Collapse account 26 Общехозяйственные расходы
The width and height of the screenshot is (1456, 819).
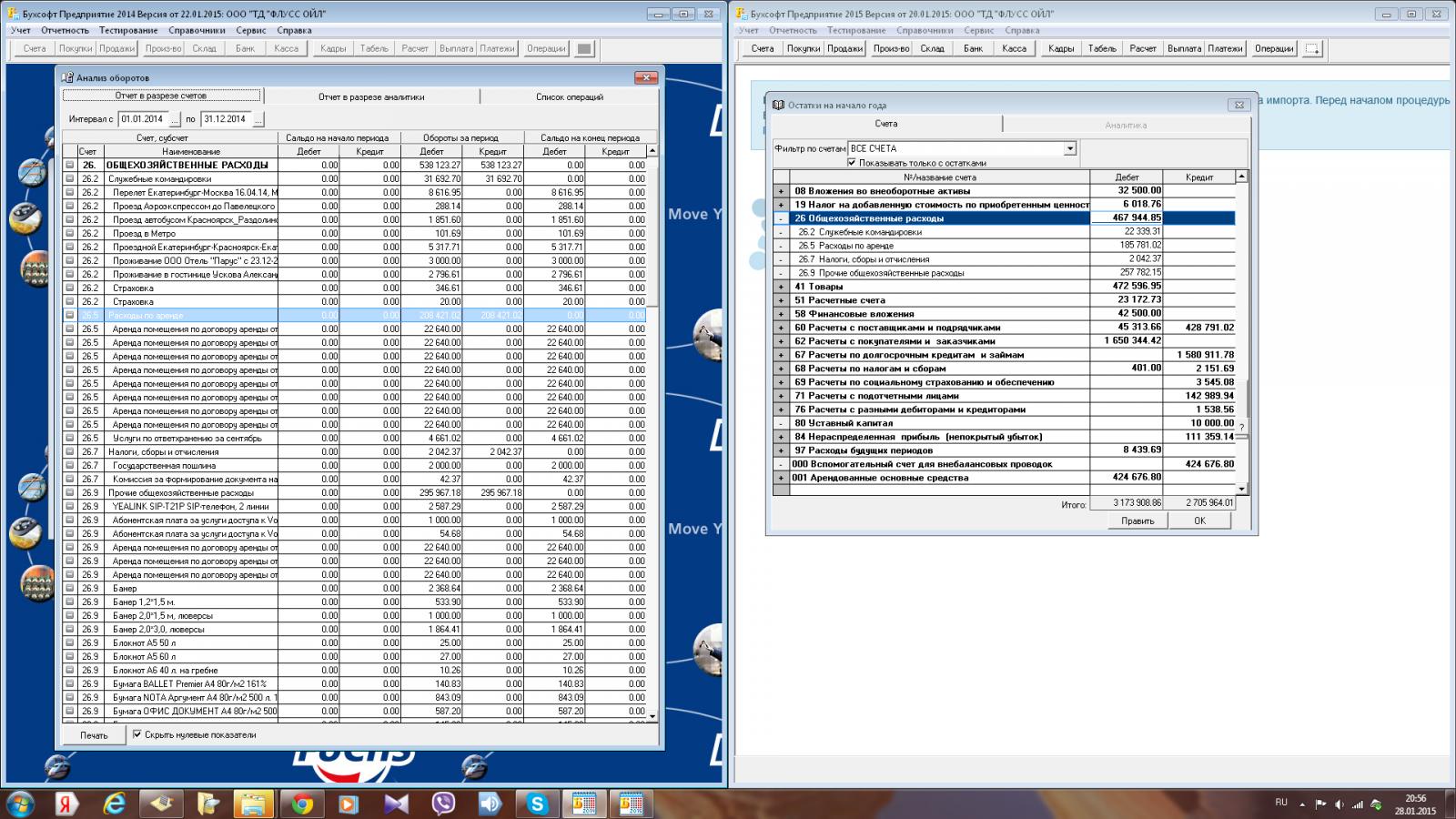point(781,218)
